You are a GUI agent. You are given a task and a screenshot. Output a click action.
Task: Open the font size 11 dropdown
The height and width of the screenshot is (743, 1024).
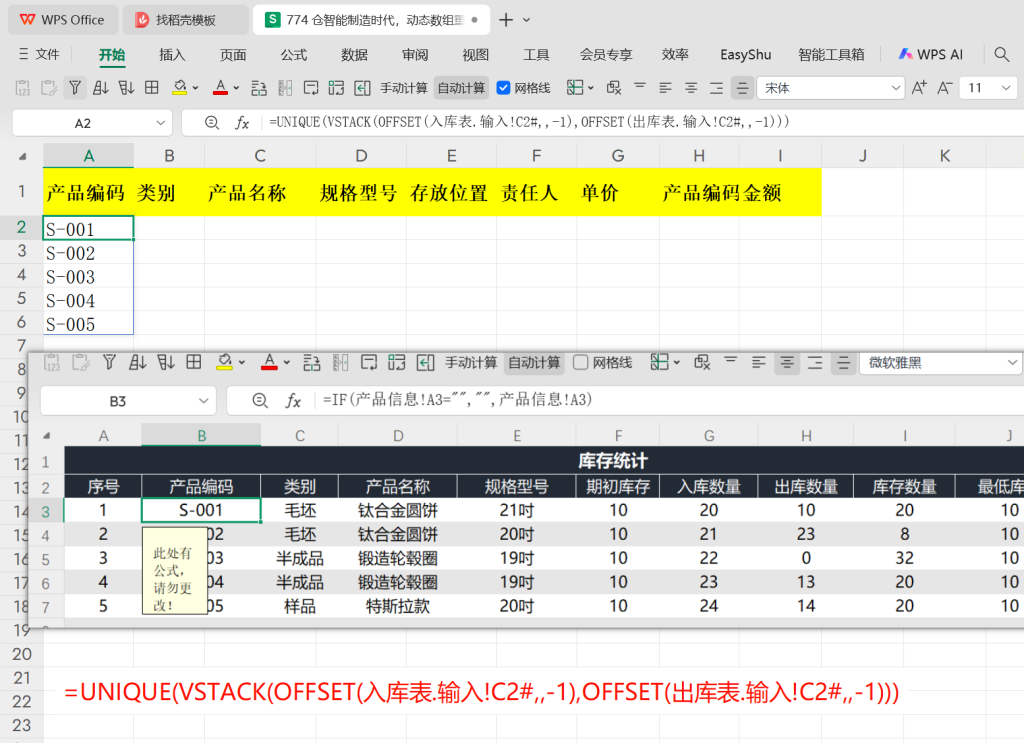1006,88
